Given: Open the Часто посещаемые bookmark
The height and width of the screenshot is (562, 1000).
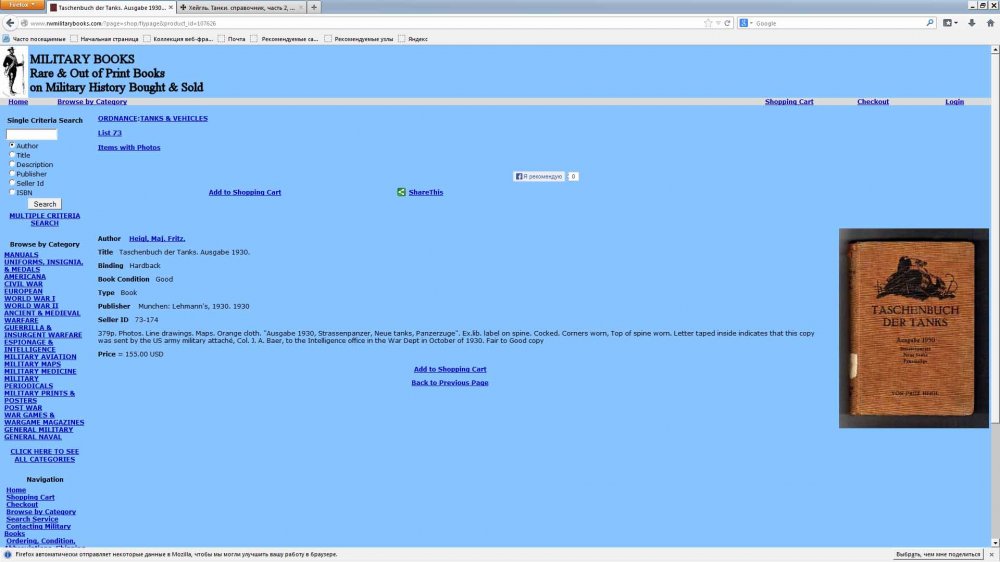Looking at the screenshot, I should point(33,39).
